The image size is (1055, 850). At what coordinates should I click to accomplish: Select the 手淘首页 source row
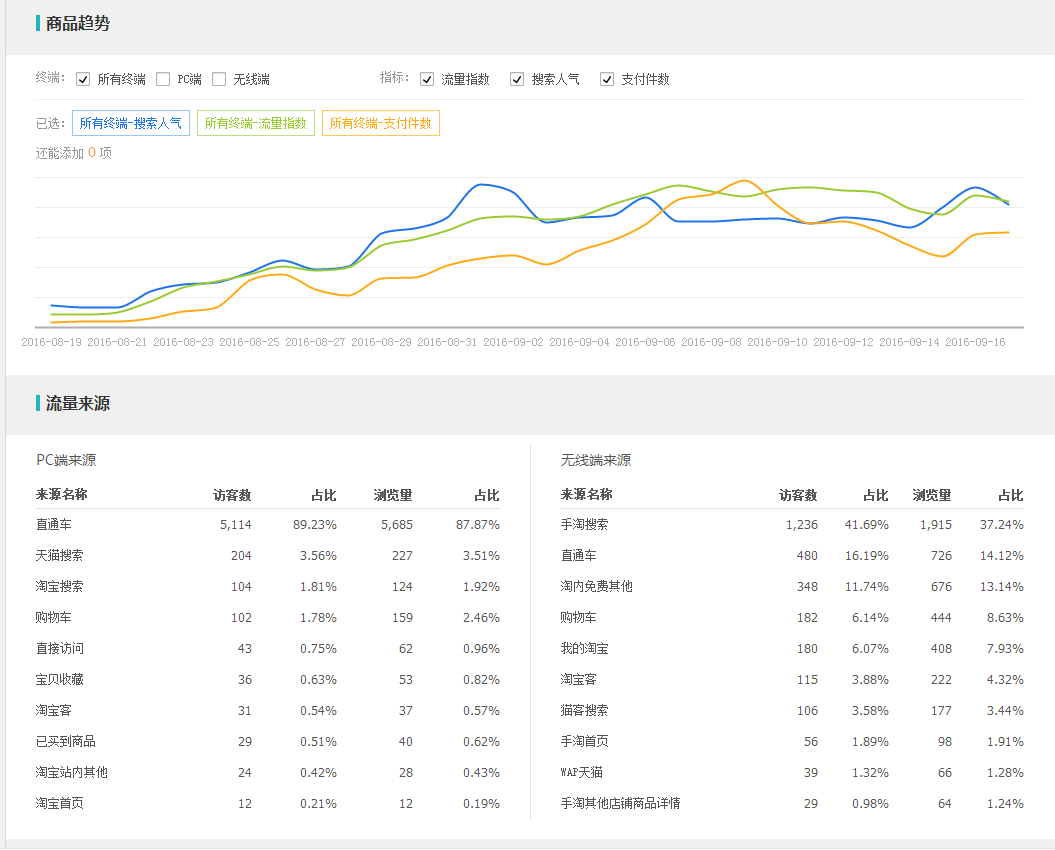tap(792, 741)
